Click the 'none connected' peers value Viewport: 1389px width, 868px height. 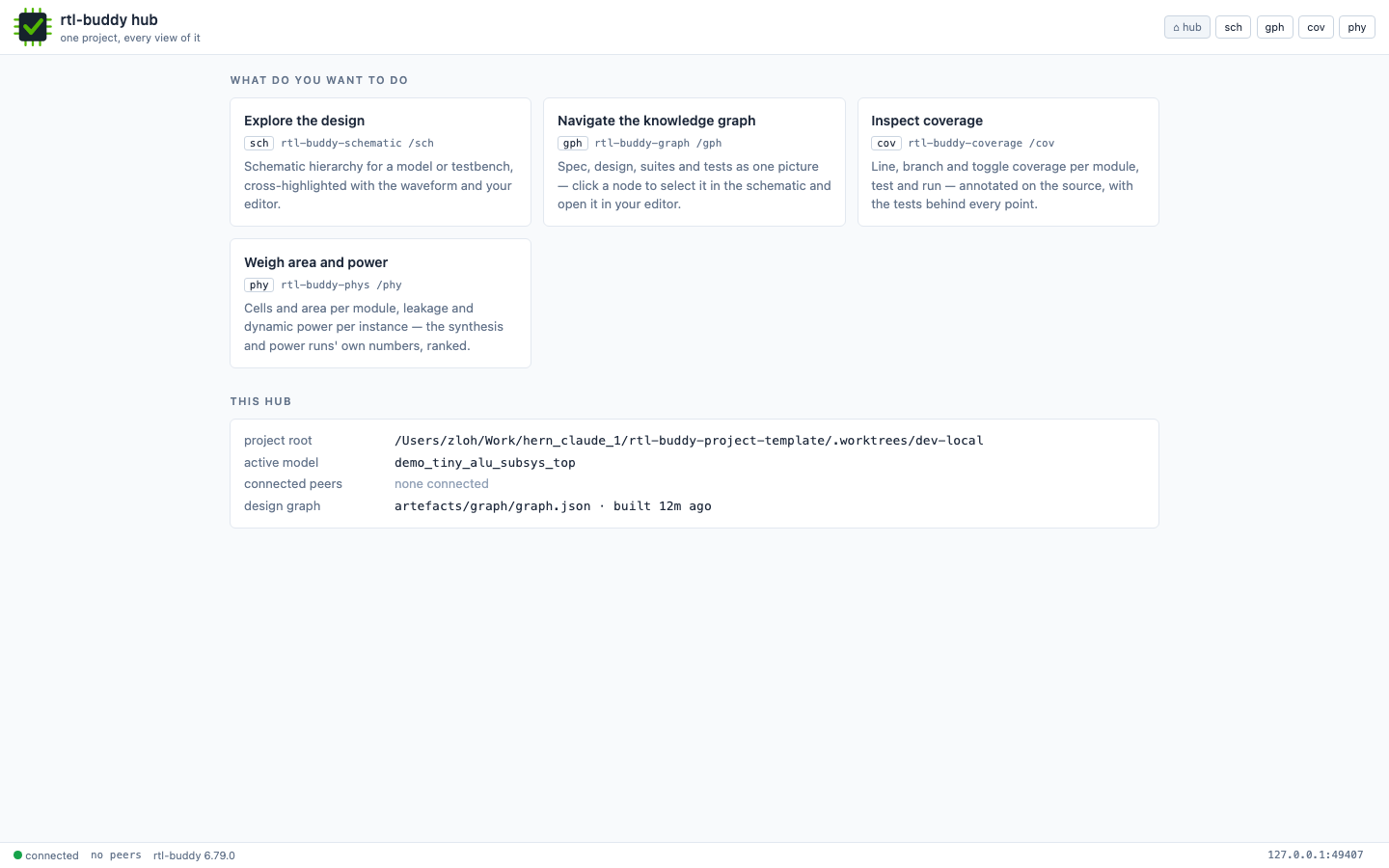[x=442, y=484]
